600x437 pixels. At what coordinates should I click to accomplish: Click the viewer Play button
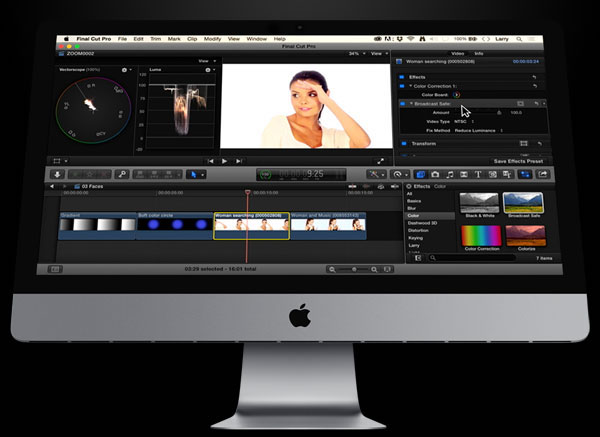pos(225,161)
